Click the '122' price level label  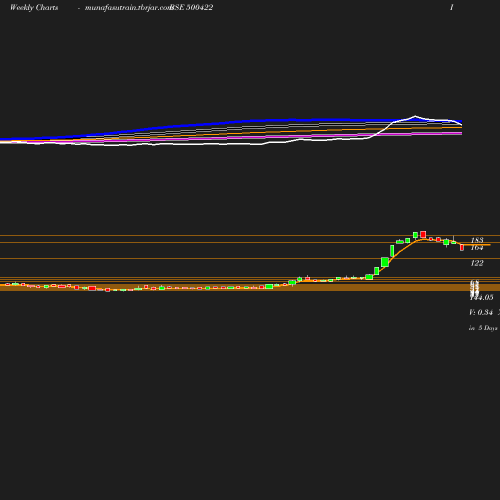[x=477, y=263]
